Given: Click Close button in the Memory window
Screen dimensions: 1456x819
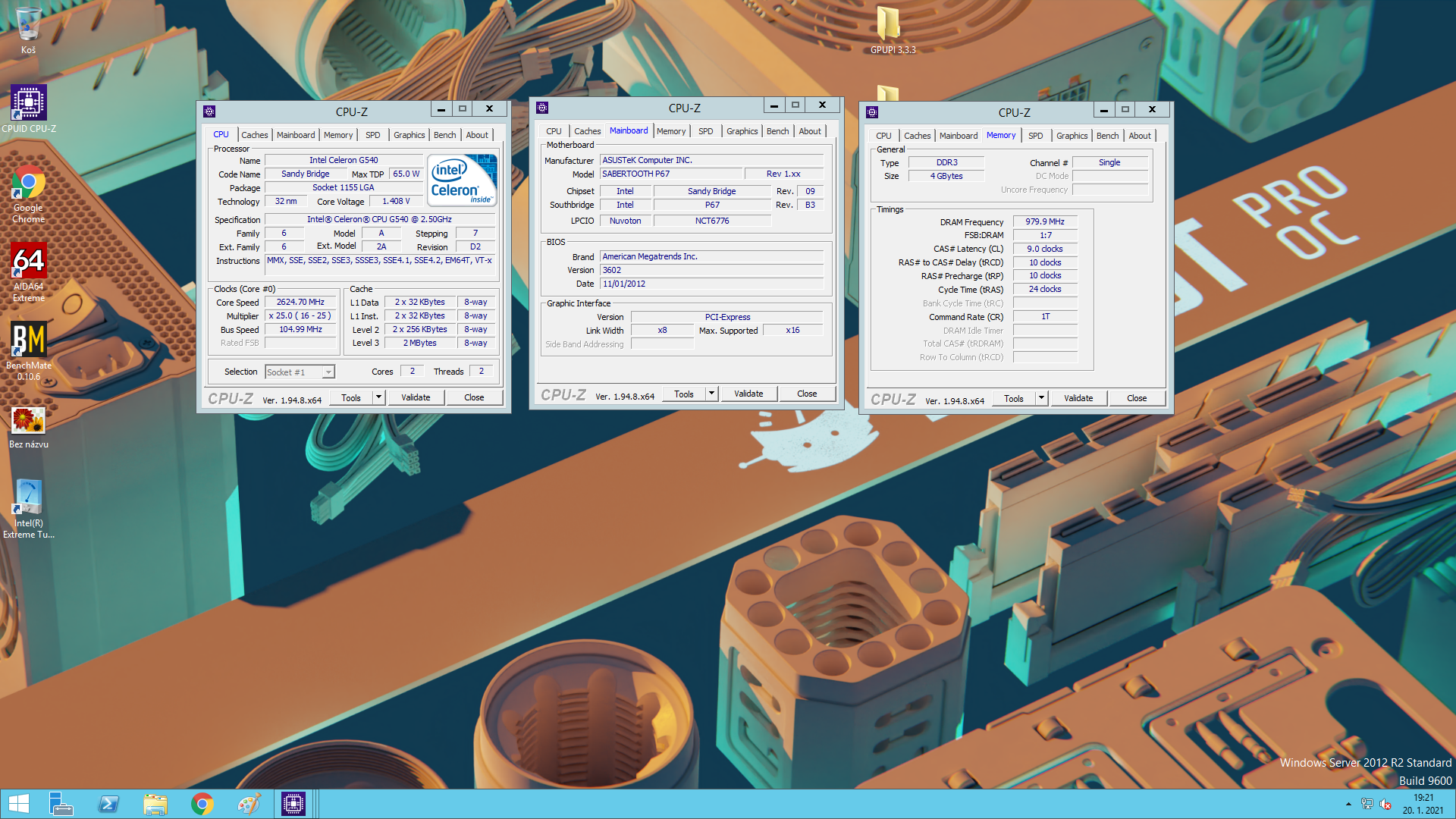Looking at the screenshot, I should pos(1137,398).
